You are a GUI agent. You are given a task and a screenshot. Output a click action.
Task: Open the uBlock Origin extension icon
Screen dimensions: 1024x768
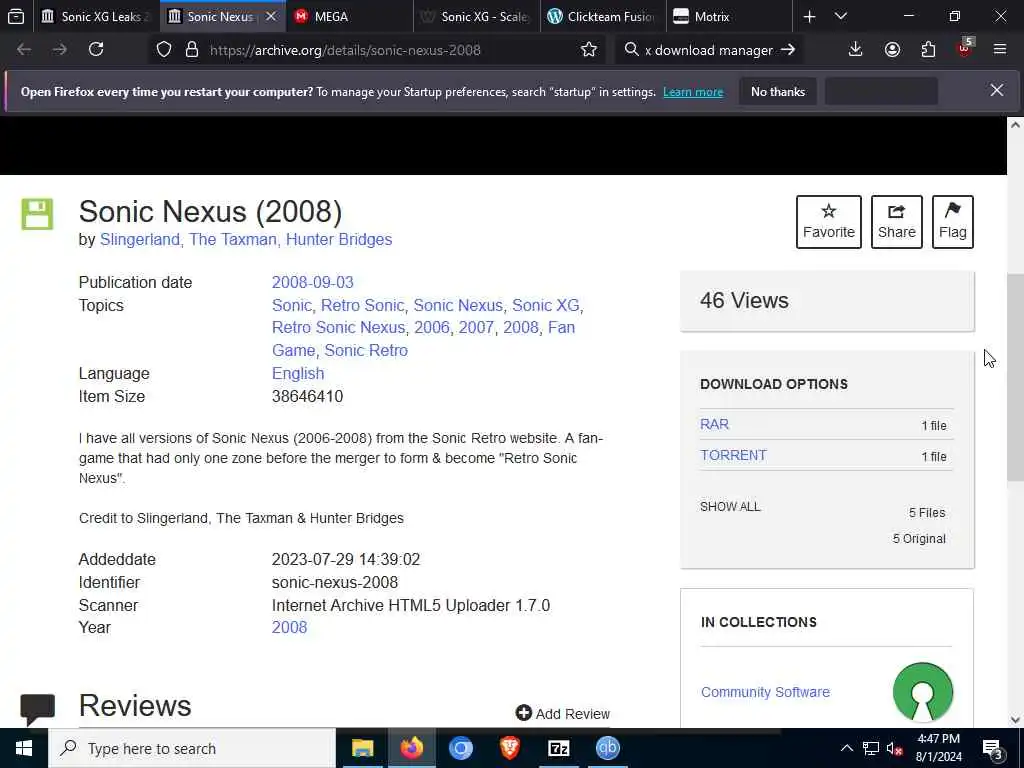[x=965, y=48]
